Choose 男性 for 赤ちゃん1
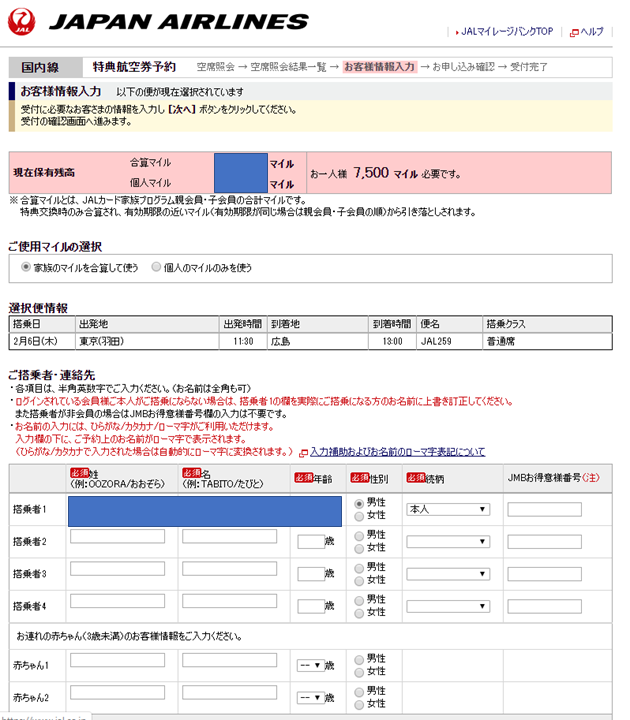 359,660
